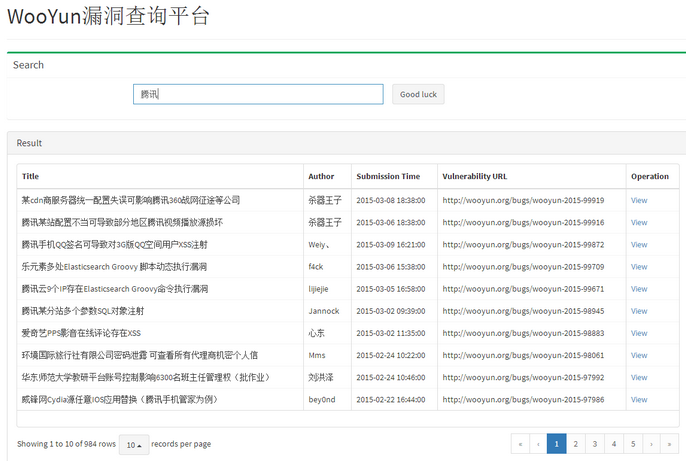
Task: Click URL http://wooyun.org/bugs/wooyun-2015-97986
Action: point(523,400)
